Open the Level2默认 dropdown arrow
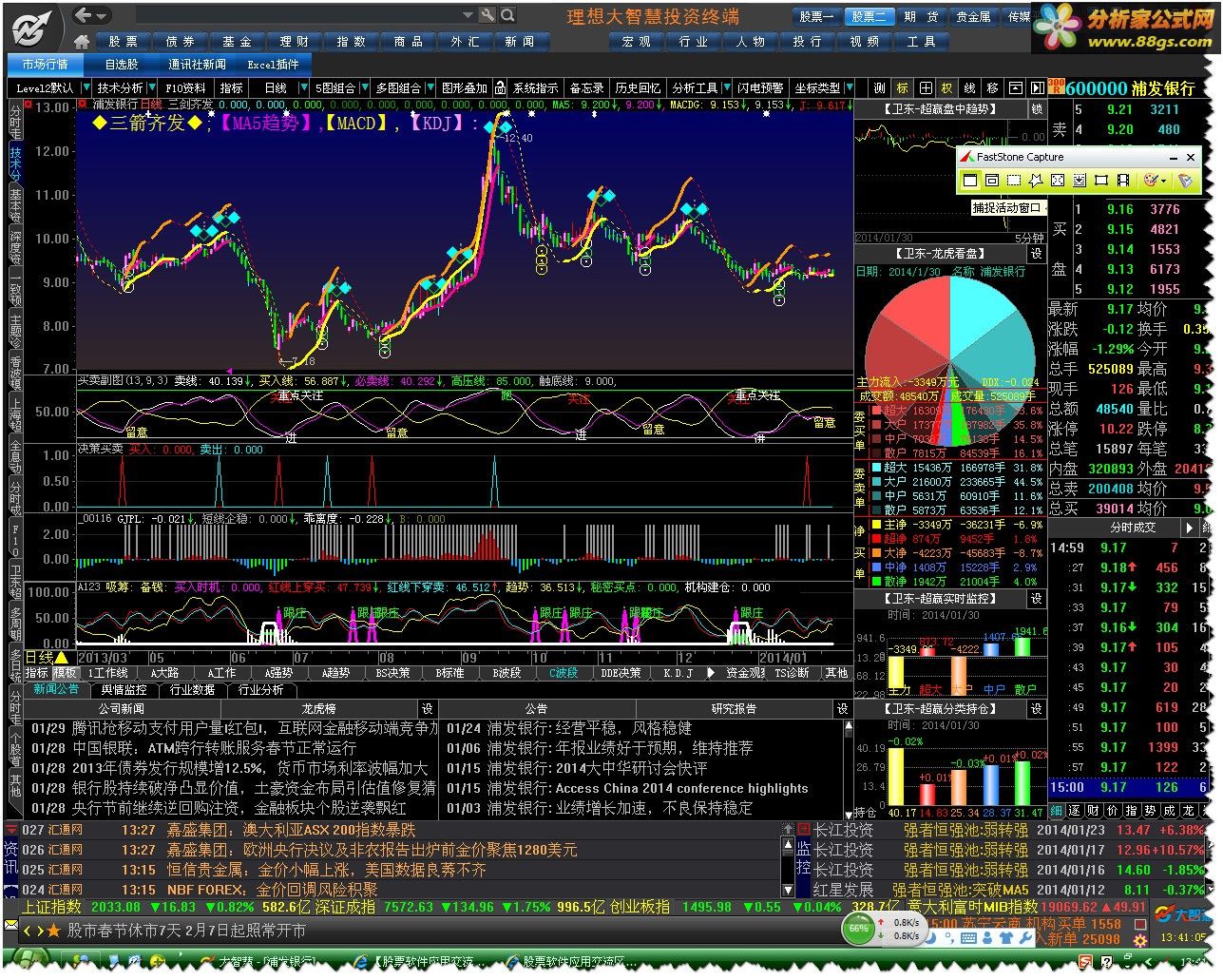This screenshot has width=1223, height=980. pyautogui.click(x=85, y=87)
